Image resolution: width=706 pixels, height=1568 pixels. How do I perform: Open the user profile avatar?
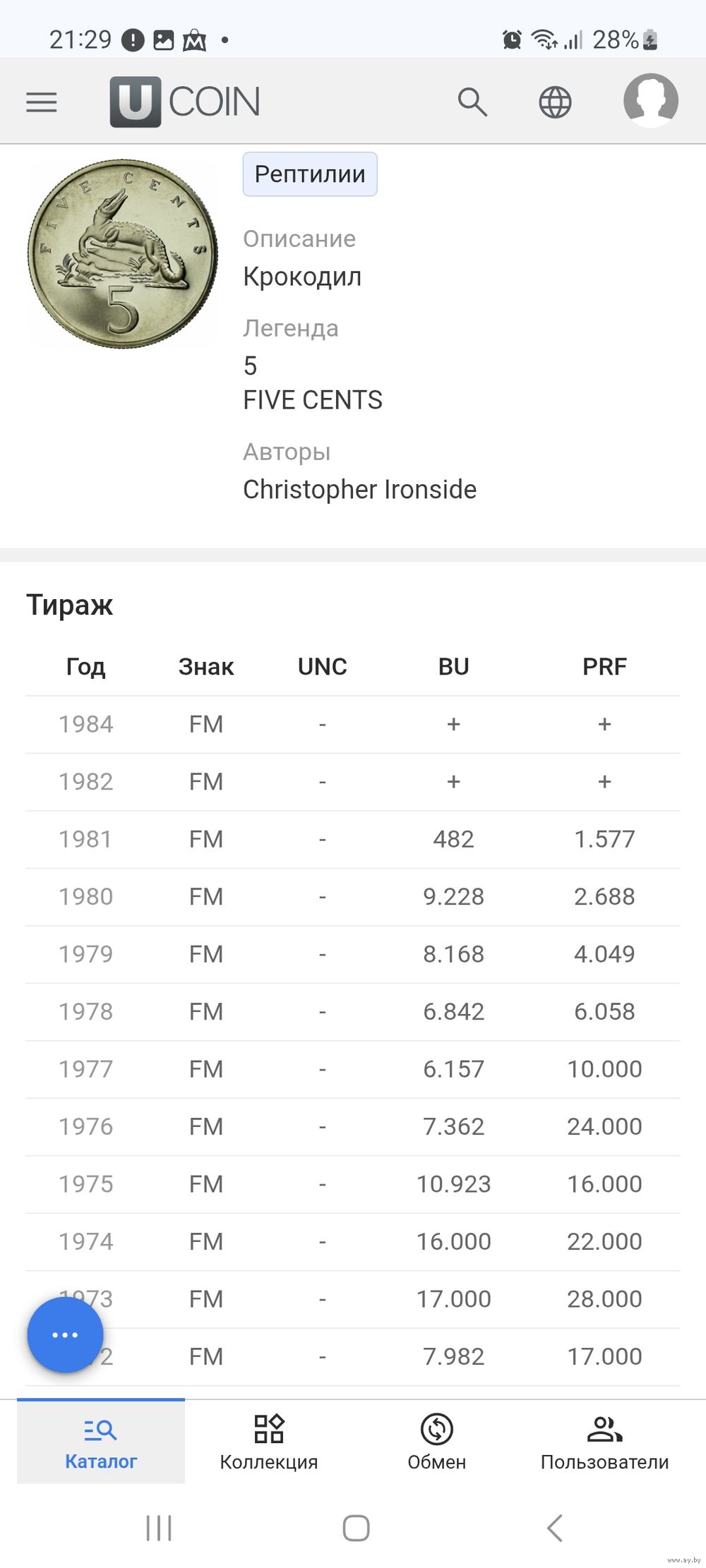[x=650, y=101]
